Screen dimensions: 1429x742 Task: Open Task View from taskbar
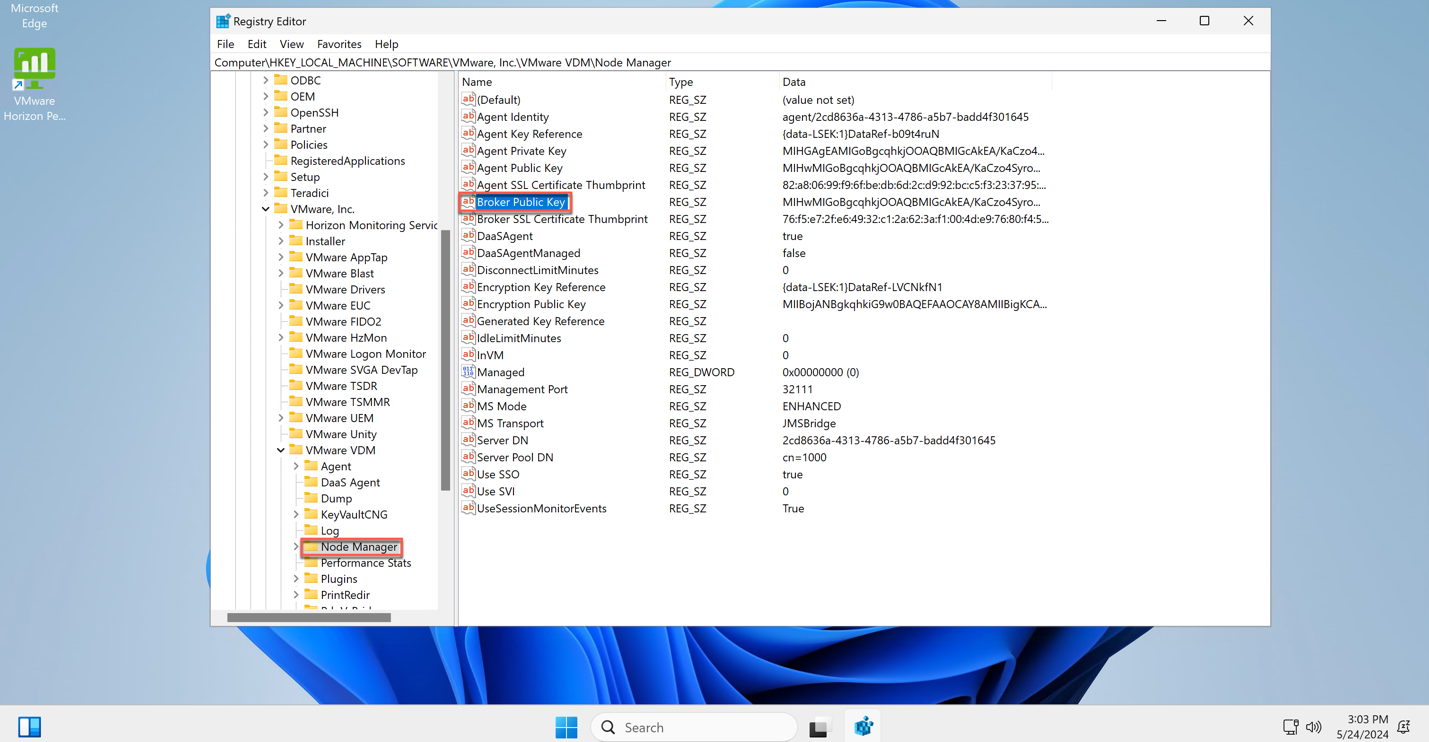point(819,727)
